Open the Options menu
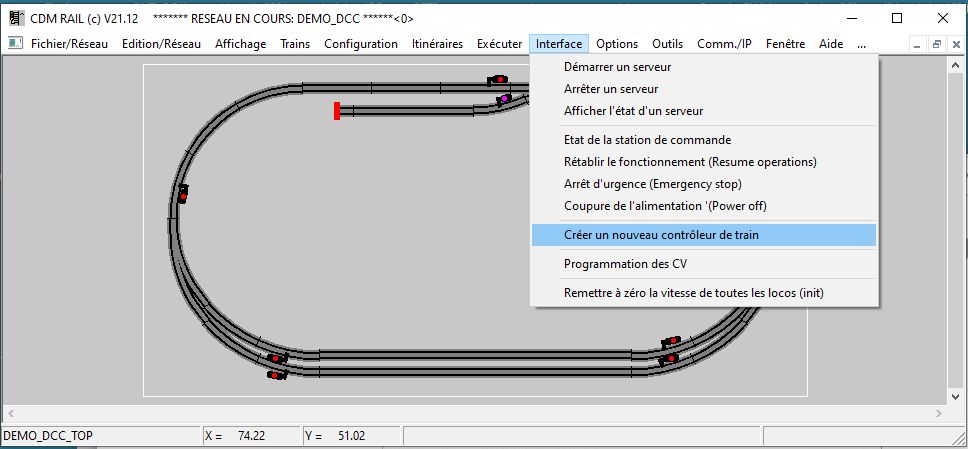 (x=617, y=44)
